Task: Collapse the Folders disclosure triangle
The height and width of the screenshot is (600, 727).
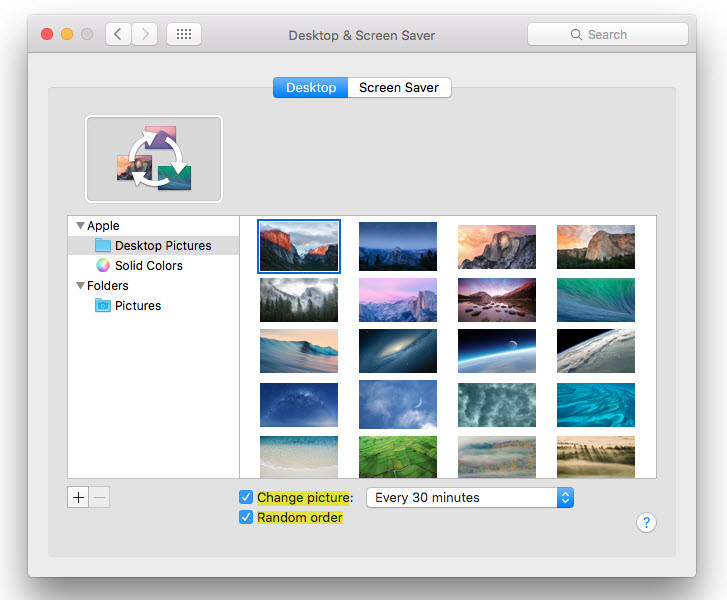Action: point(80,286)
